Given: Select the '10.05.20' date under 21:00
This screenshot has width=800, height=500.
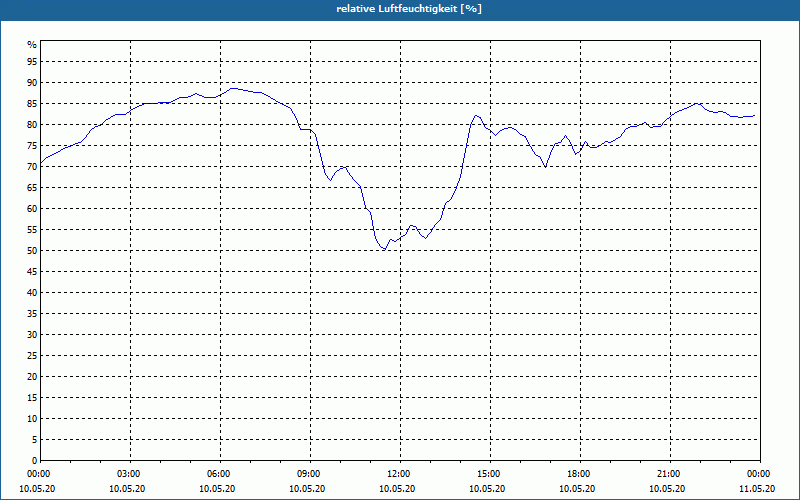Looking at the screenshot, I should (x=667, y=489).
